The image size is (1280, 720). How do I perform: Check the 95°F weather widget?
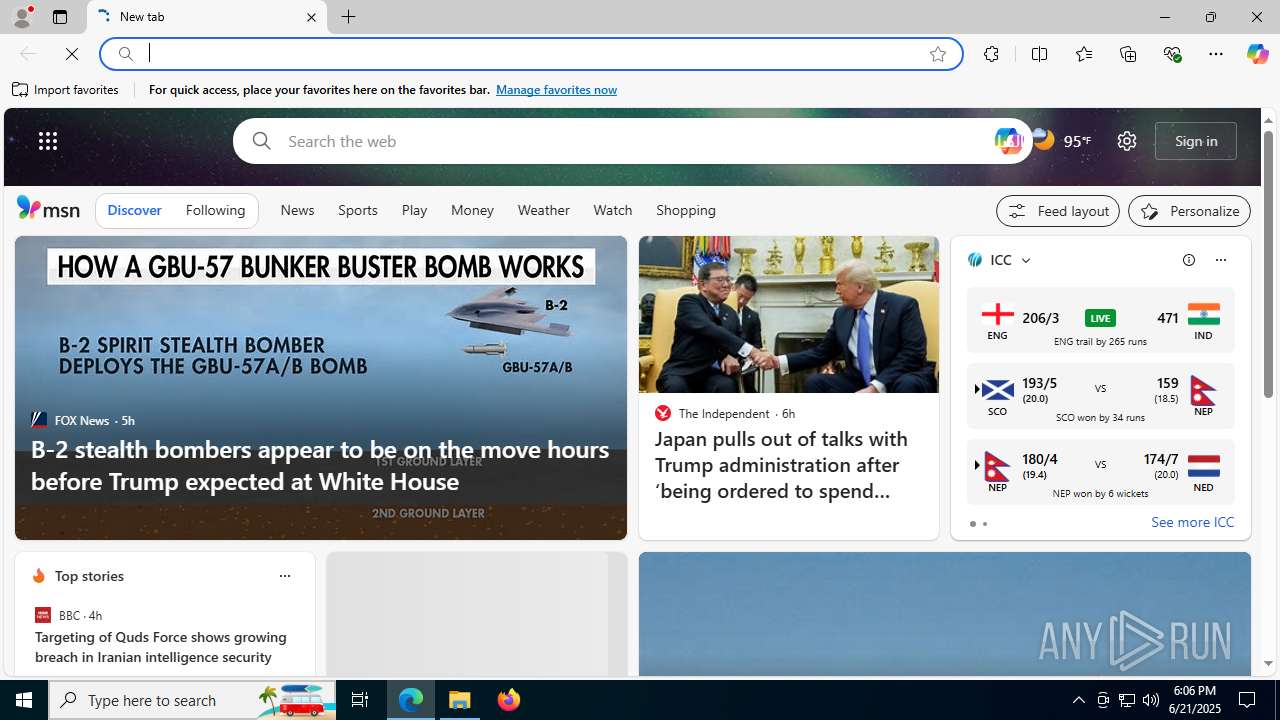[x=1061, y=141]
